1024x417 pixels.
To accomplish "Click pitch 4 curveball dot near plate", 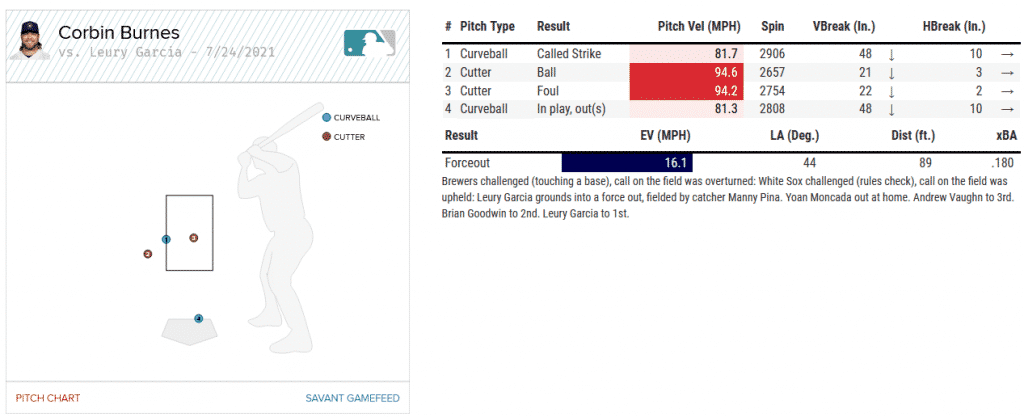I will coord(199,319).
